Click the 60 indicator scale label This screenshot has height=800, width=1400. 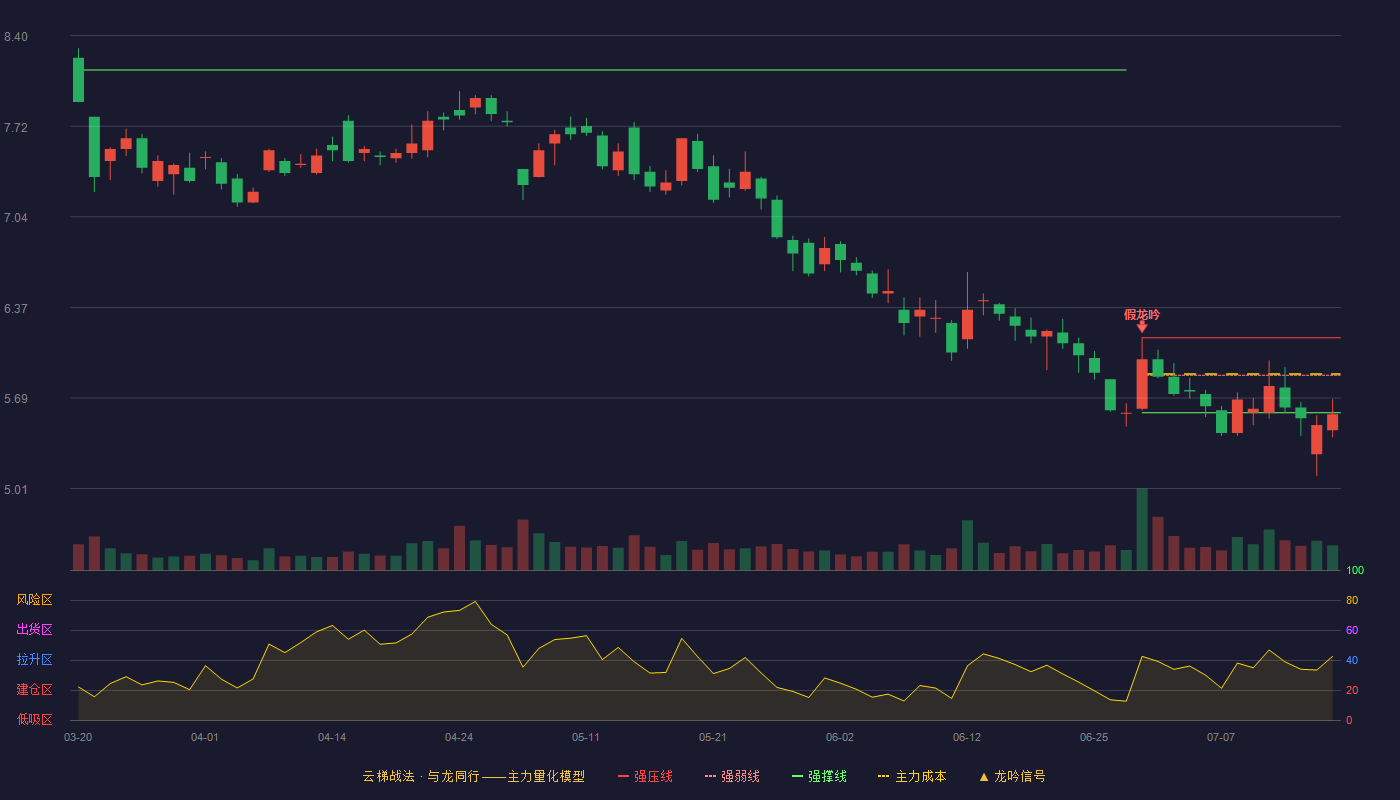click(1352, 630)
